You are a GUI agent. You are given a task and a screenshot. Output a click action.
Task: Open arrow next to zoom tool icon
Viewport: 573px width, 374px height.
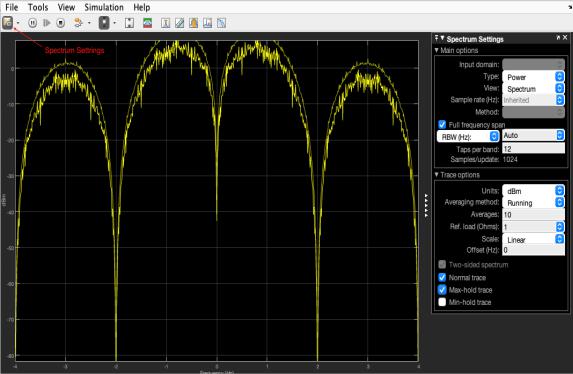point(115,23)
